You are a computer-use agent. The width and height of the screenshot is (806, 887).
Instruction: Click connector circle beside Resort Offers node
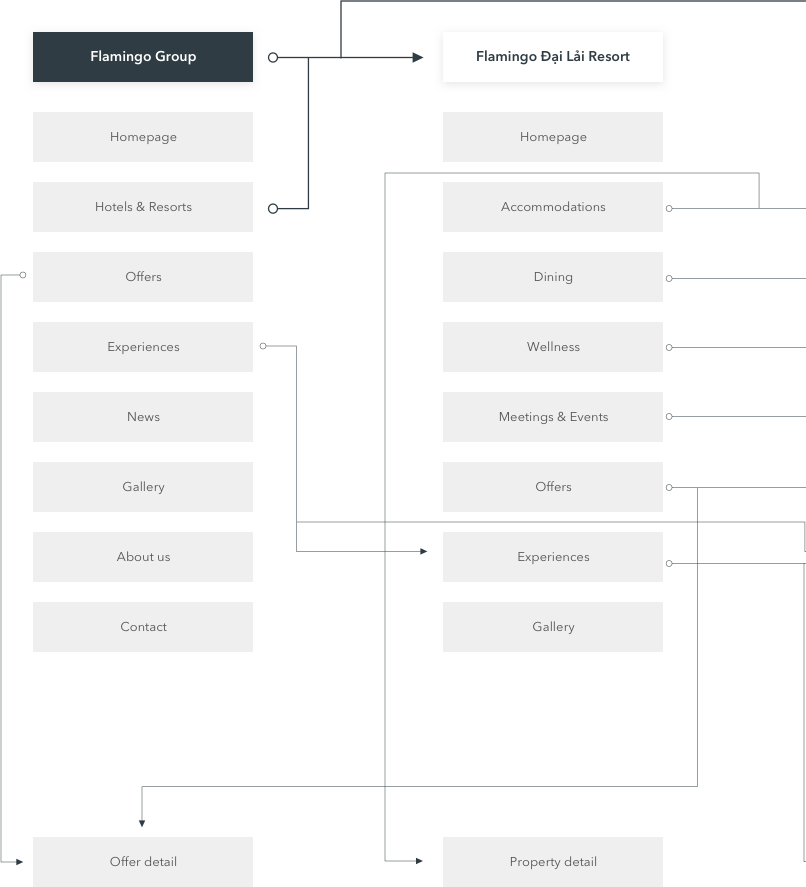pyautogui.click(x=669, y=487)
